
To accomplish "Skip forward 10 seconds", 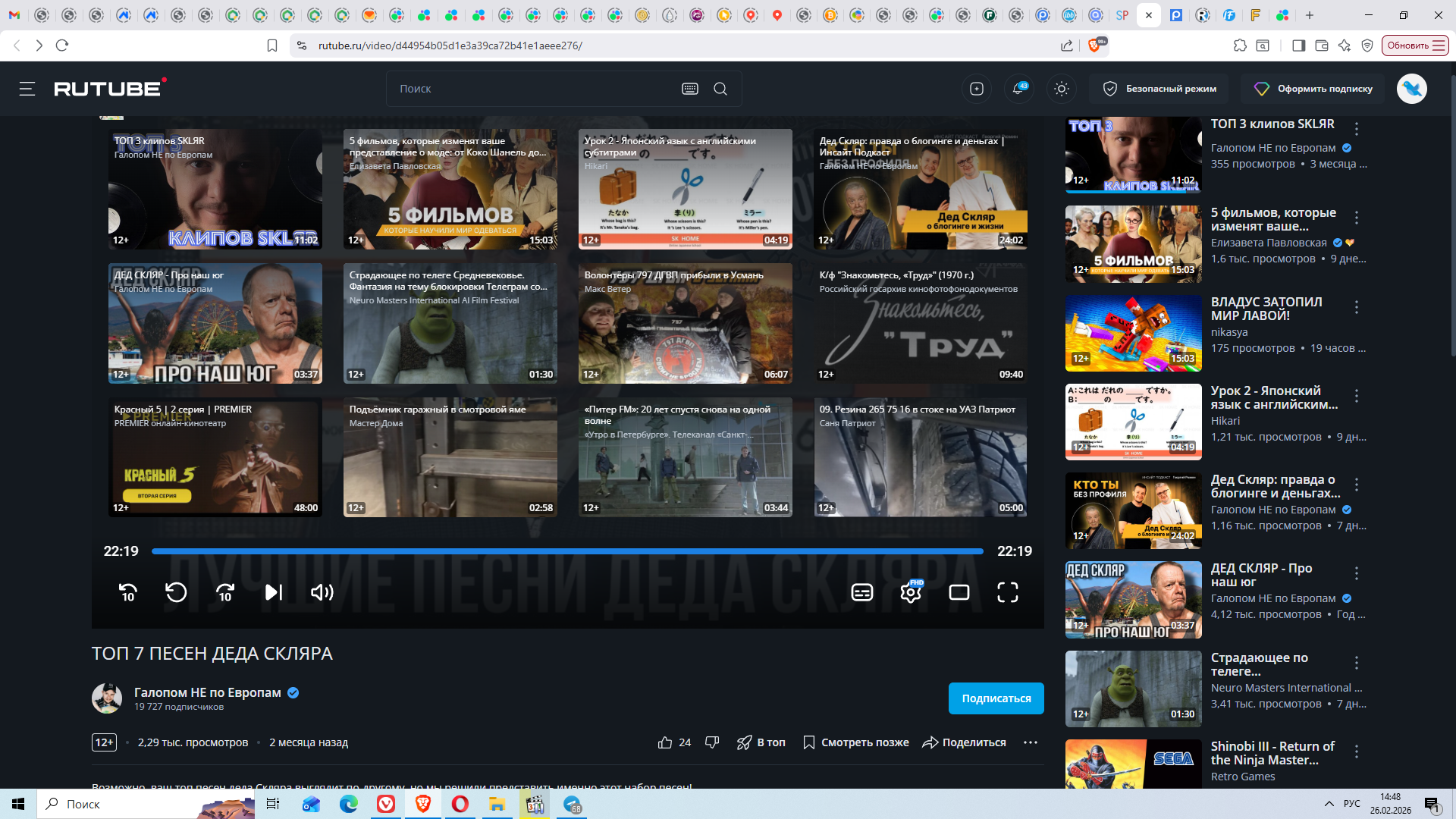I will tap(225, 592).
